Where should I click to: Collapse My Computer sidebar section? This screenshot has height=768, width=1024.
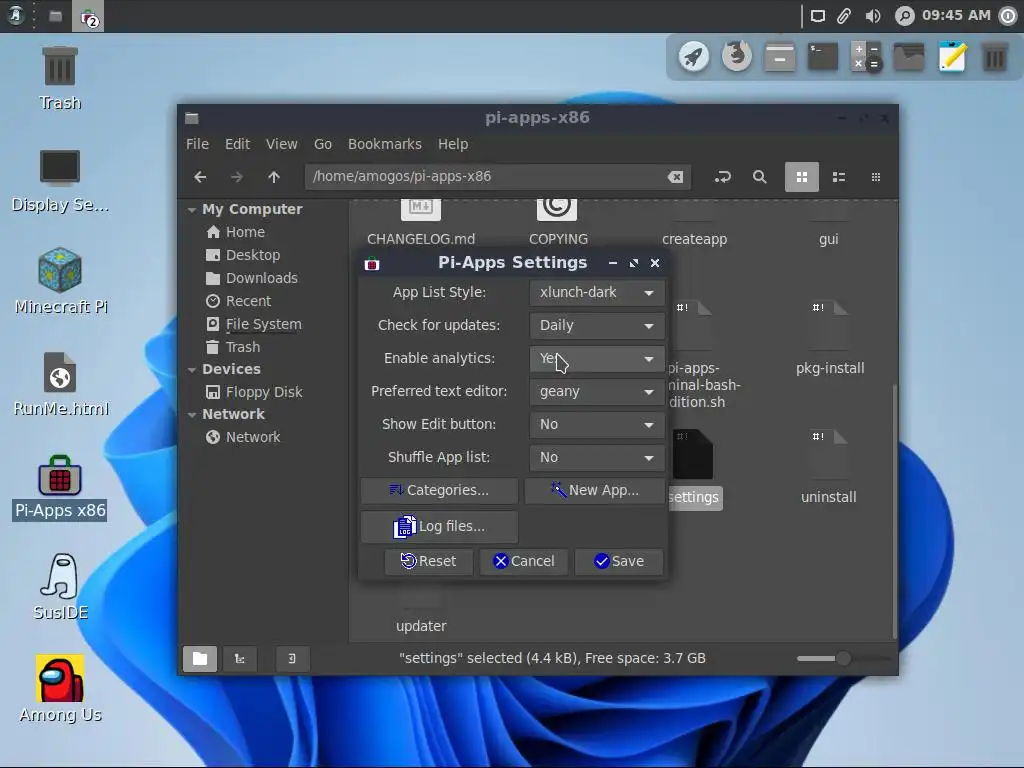pyautogui.click(x=192, y=210)
